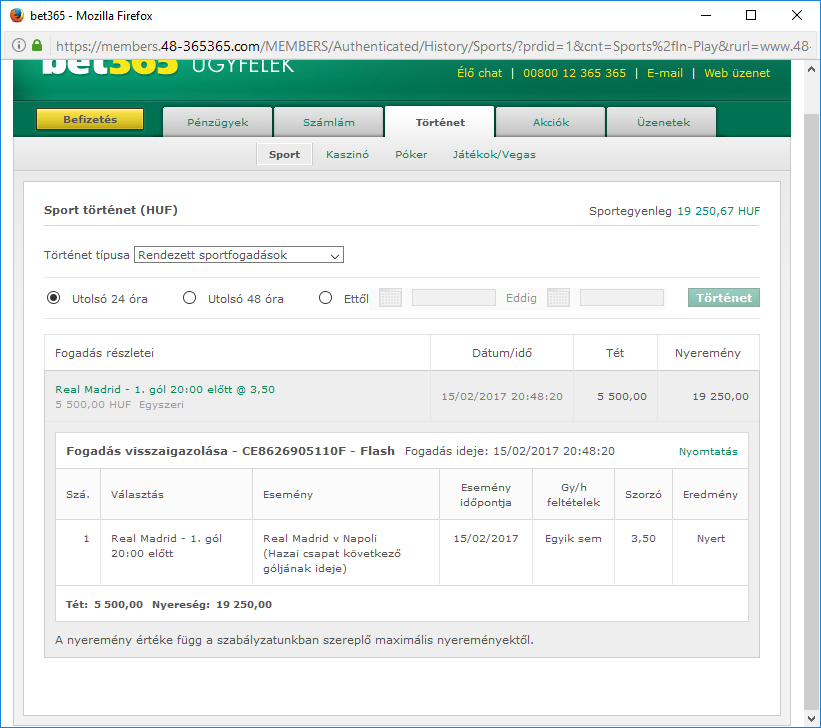Image resolution: width=821 pixels, height=728 pixels.
Task: Open the Kaszinó history sub-tab
Action: [347, 155]
